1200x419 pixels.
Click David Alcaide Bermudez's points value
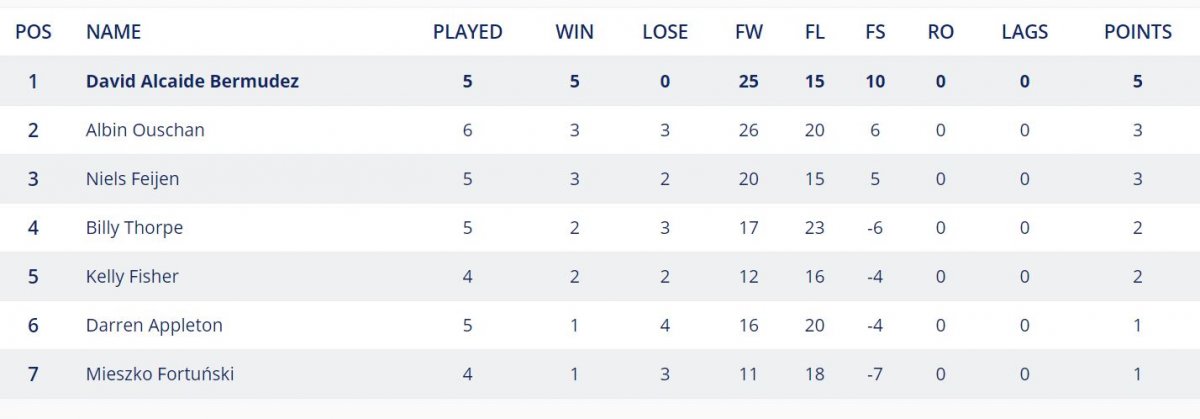click(1137, 81)
